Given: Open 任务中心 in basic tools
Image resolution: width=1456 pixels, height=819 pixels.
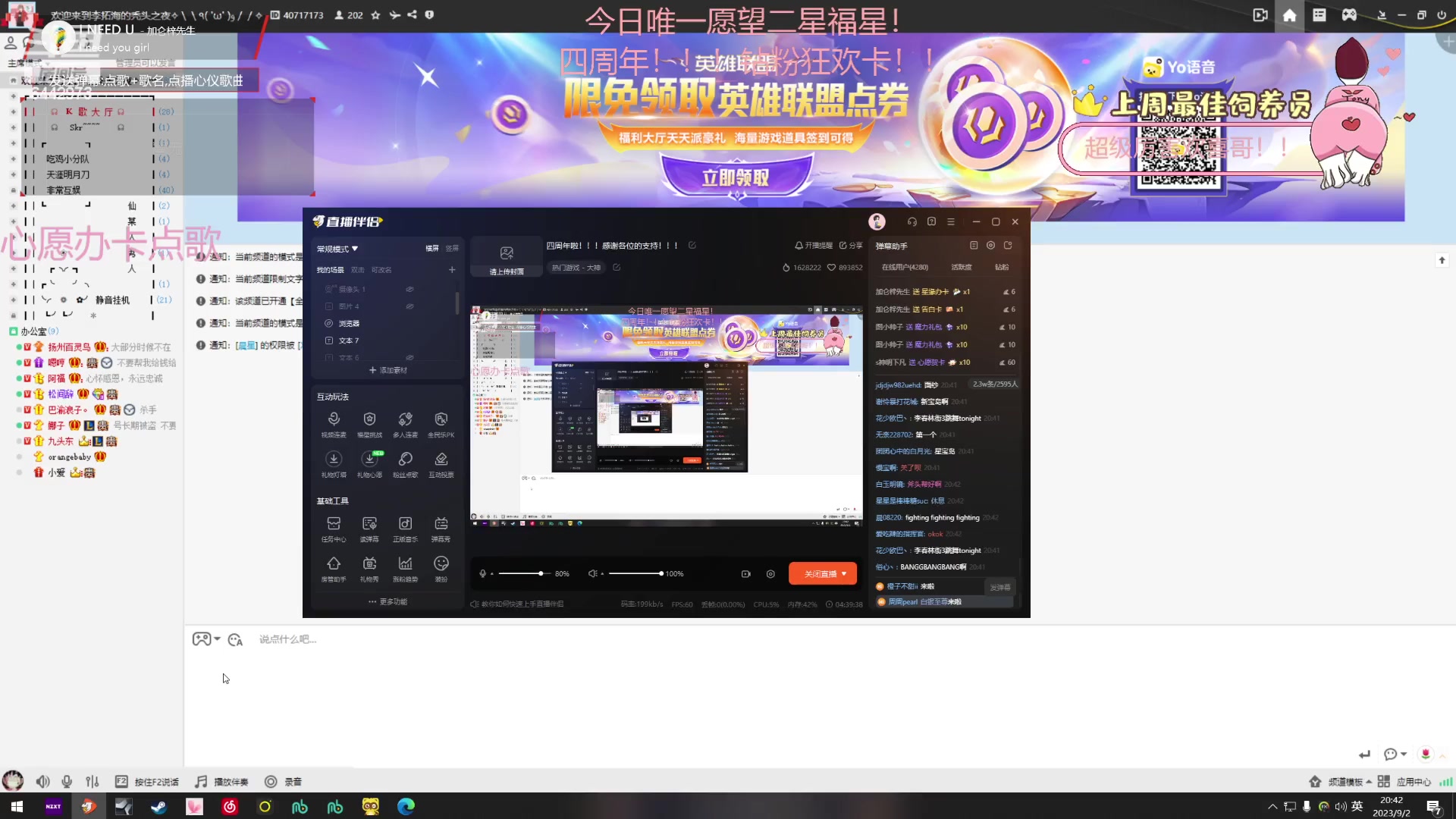Looking at the screenshot, I should [x=334, y=529].
